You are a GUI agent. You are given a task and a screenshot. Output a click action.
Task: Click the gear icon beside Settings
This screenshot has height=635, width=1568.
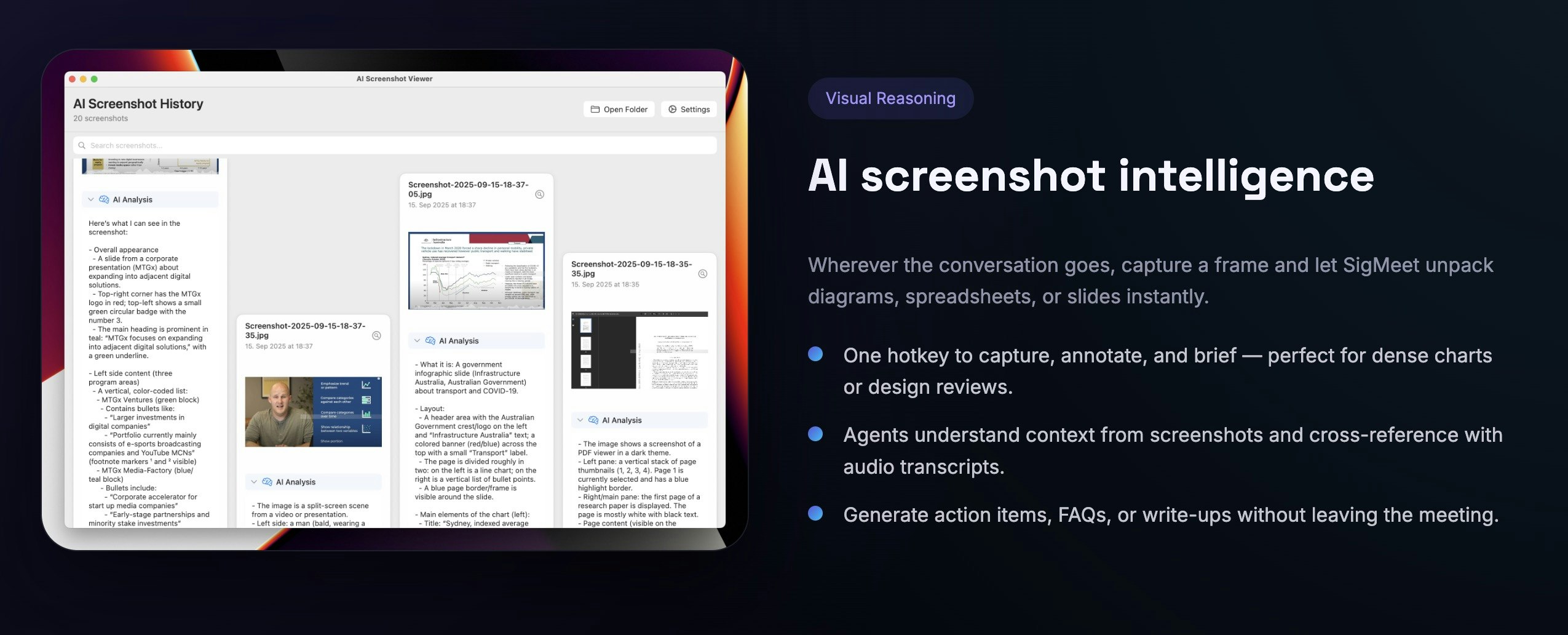pos(672,109)
